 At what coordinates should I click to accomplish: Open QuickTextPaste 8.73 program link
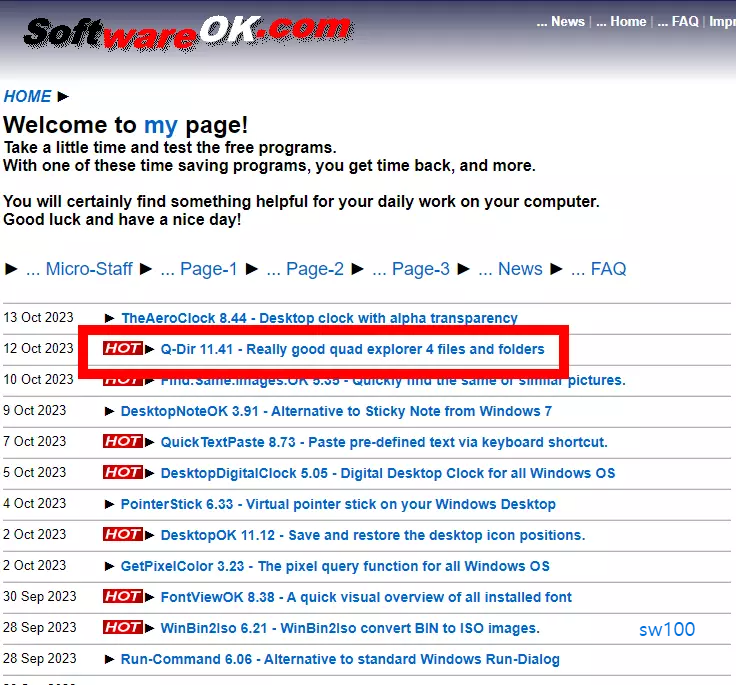pyautogui.click(x=384, y=442)
